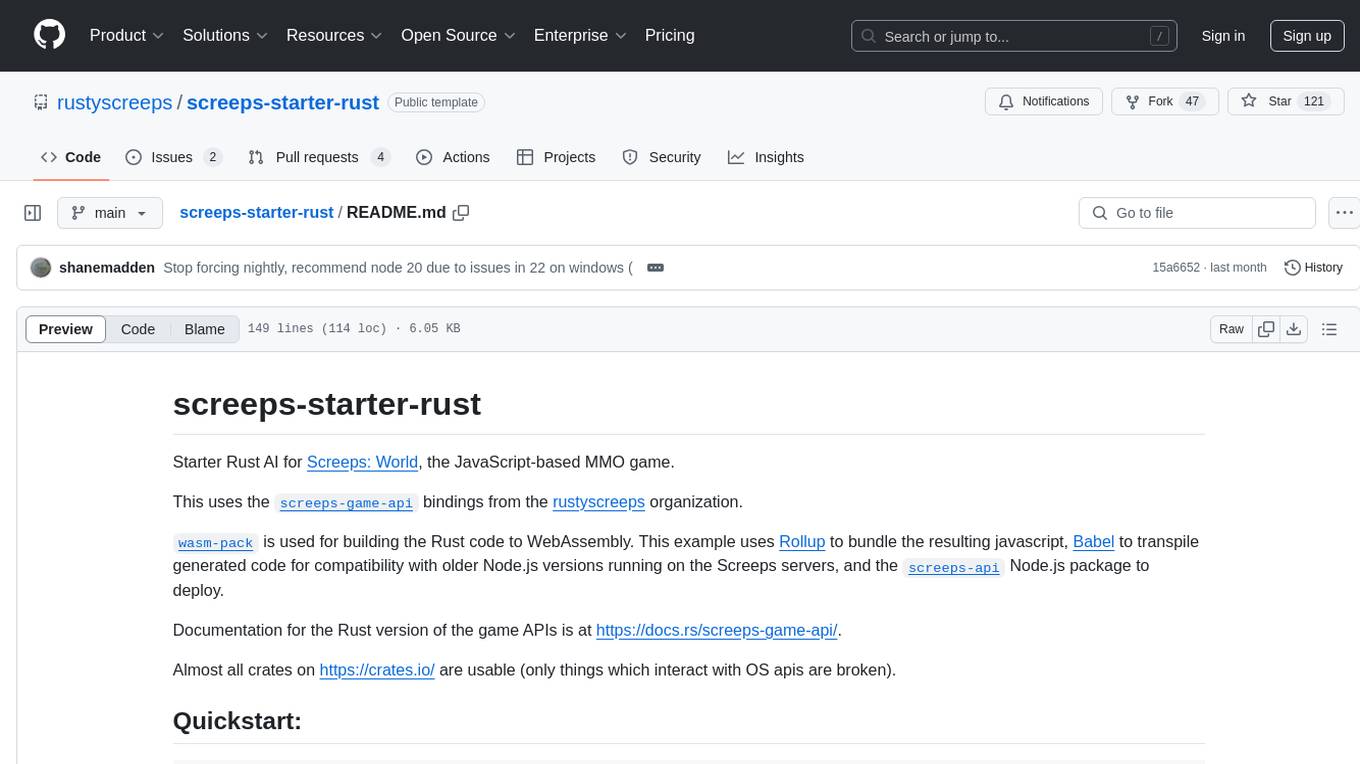Expand the Enterprise menu
This screenshot has width=1360, height=764.
click(x=580, y=35)
